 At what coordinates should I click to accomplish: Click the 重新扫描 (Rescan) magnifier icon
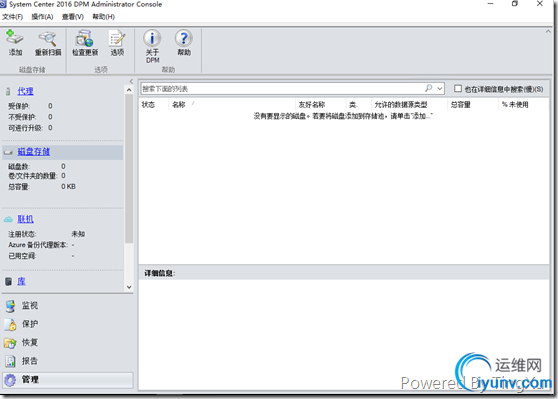(x=48, y=38)
